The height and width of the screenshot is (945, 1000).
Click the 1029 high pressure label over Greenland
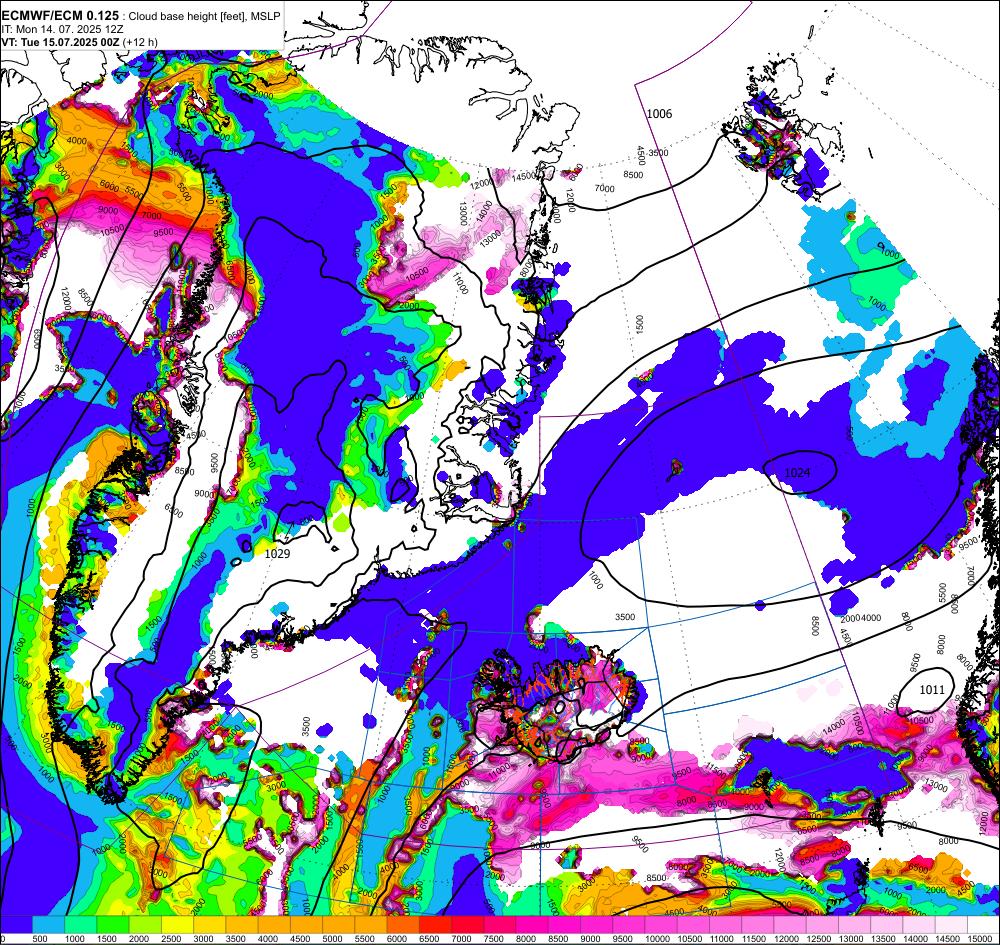coord(277,553)
